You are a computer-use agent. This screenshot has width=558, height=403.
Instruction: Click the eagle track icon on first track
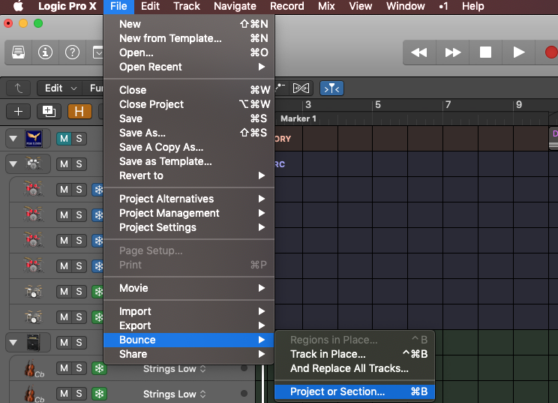(x=33, y=138)
